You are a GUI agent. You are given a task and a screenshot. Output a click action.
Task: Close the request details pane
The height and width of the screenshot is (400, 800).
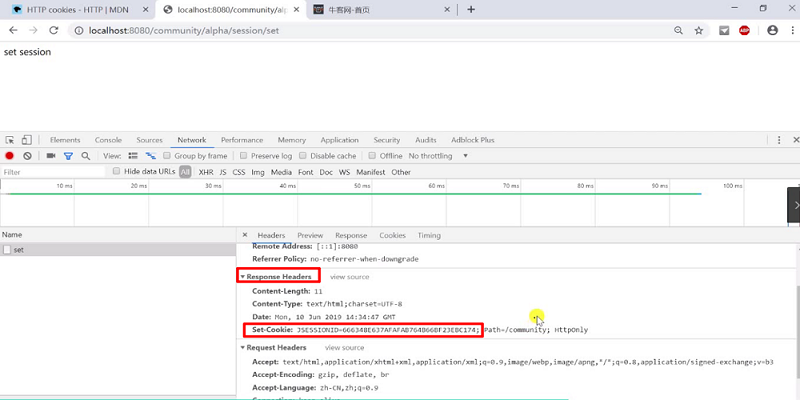[x=244, y=235]
